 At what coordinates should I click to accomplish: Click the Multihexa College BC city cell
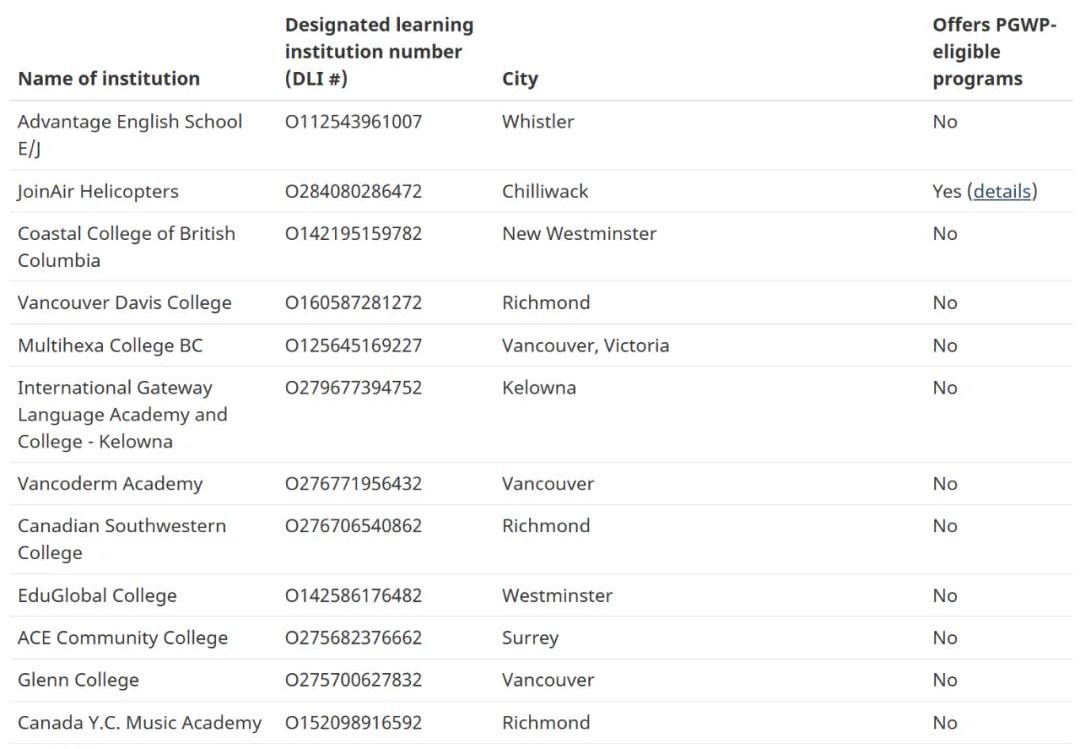(585, 345)
